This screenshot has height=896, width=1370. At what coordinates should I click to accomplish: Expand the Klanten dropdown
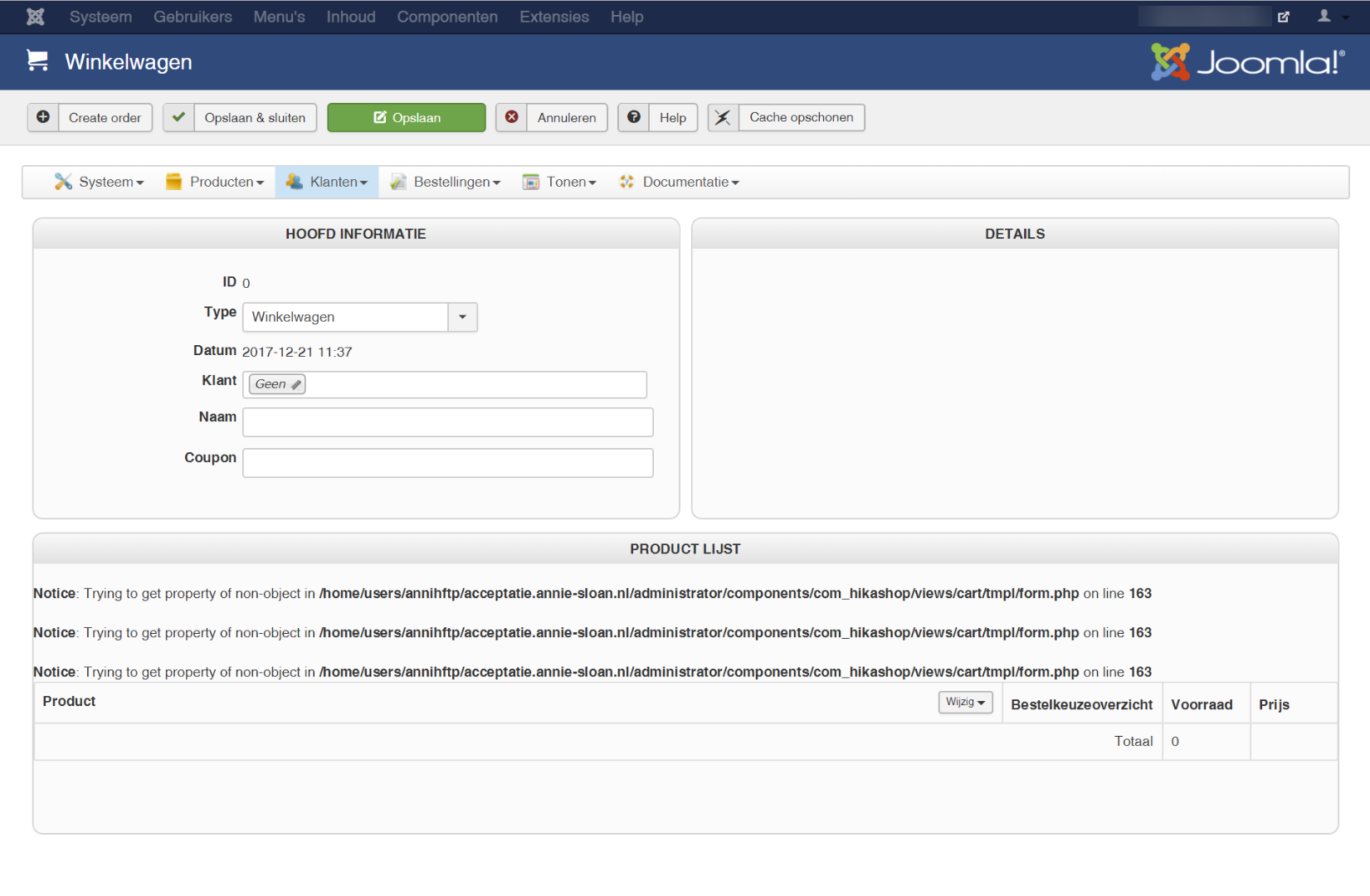click(327, 182)
